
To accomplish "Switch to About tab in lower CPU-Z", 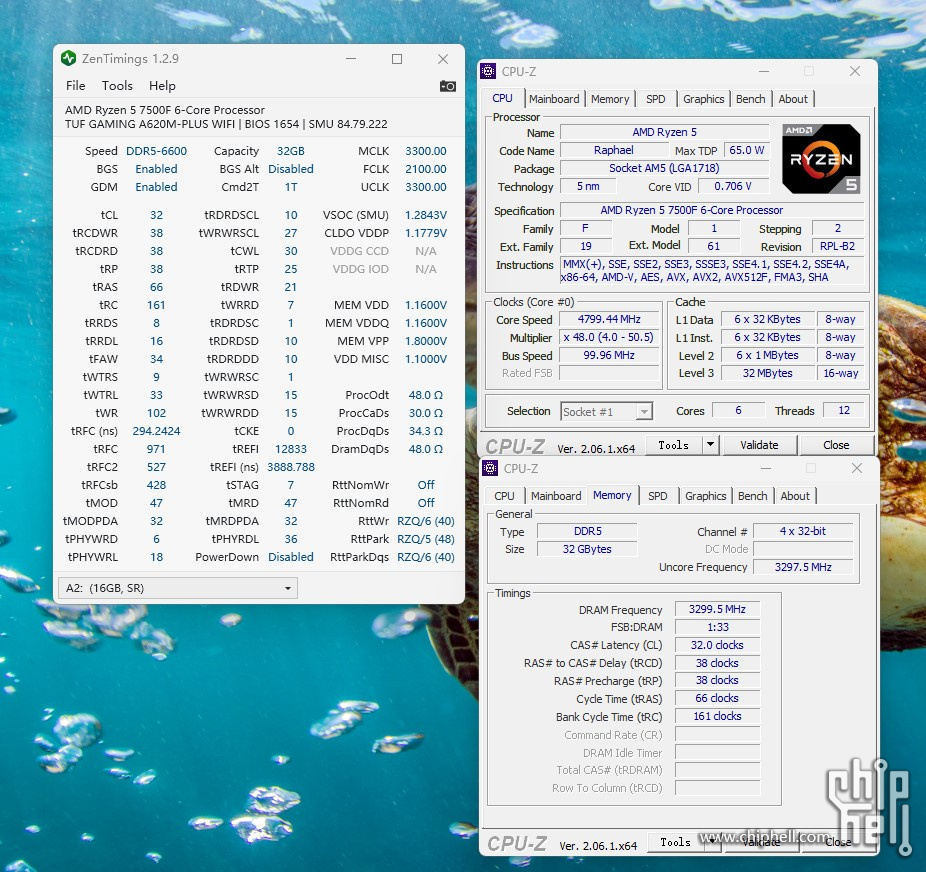I will point(795,496).
